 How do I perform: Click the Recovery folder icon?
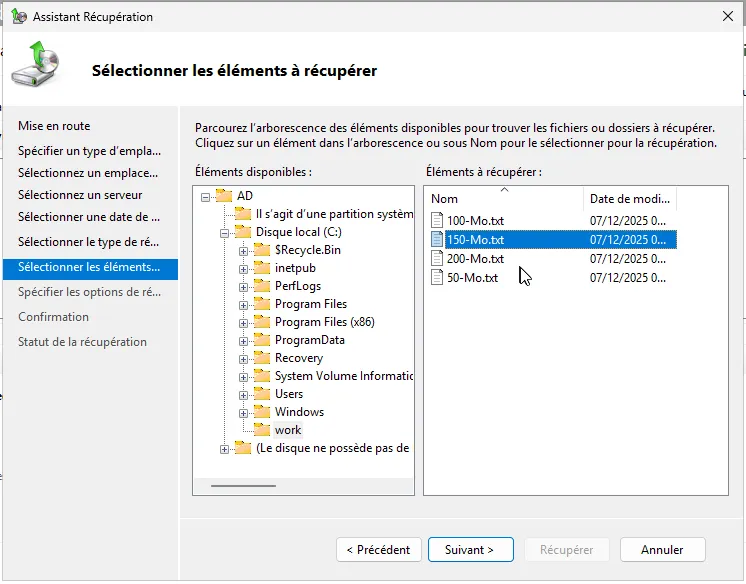pos(262,358)
